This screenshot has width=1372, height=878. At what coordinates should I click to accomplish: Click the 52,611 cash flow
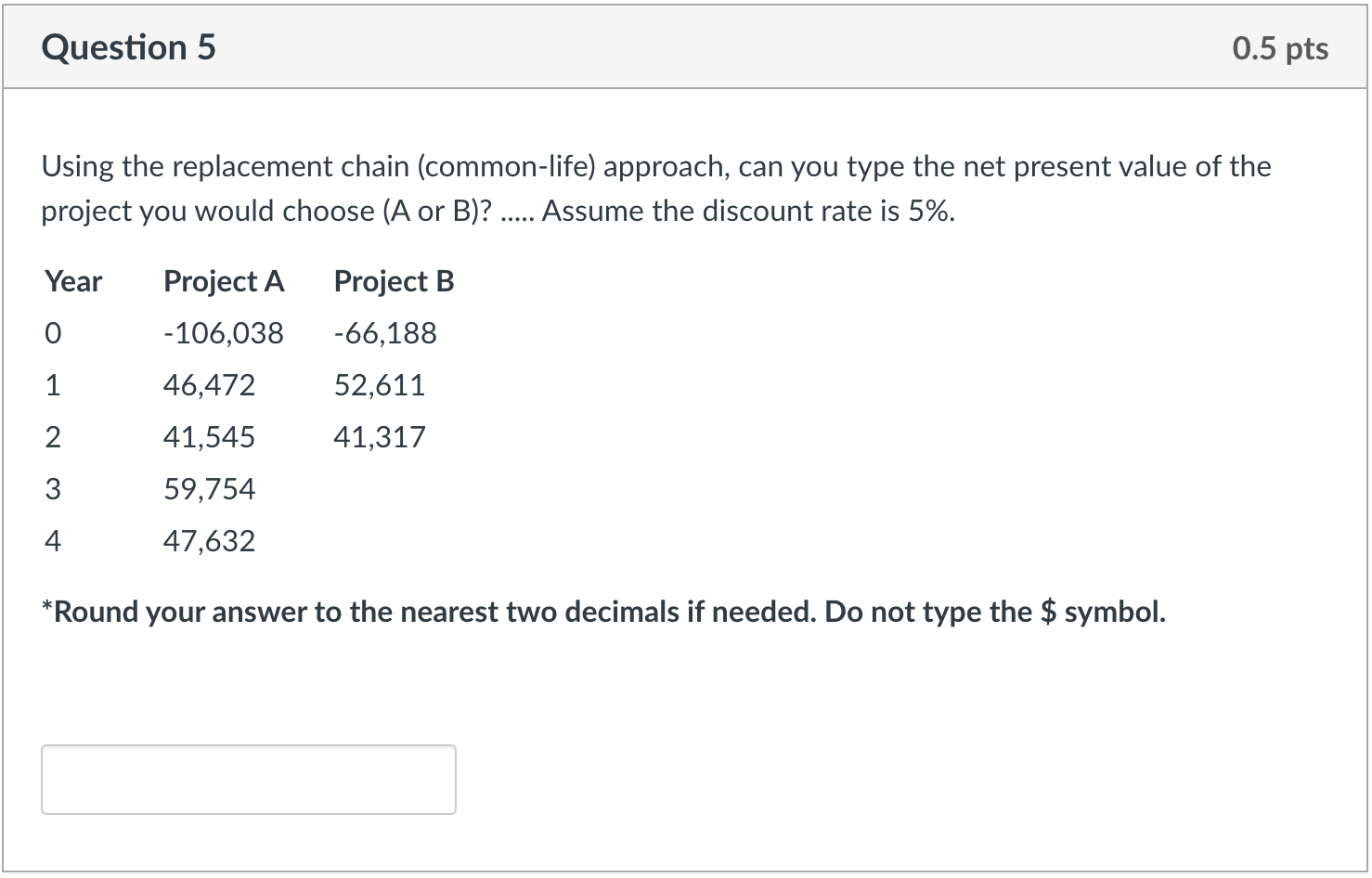(x=380, y=385)
